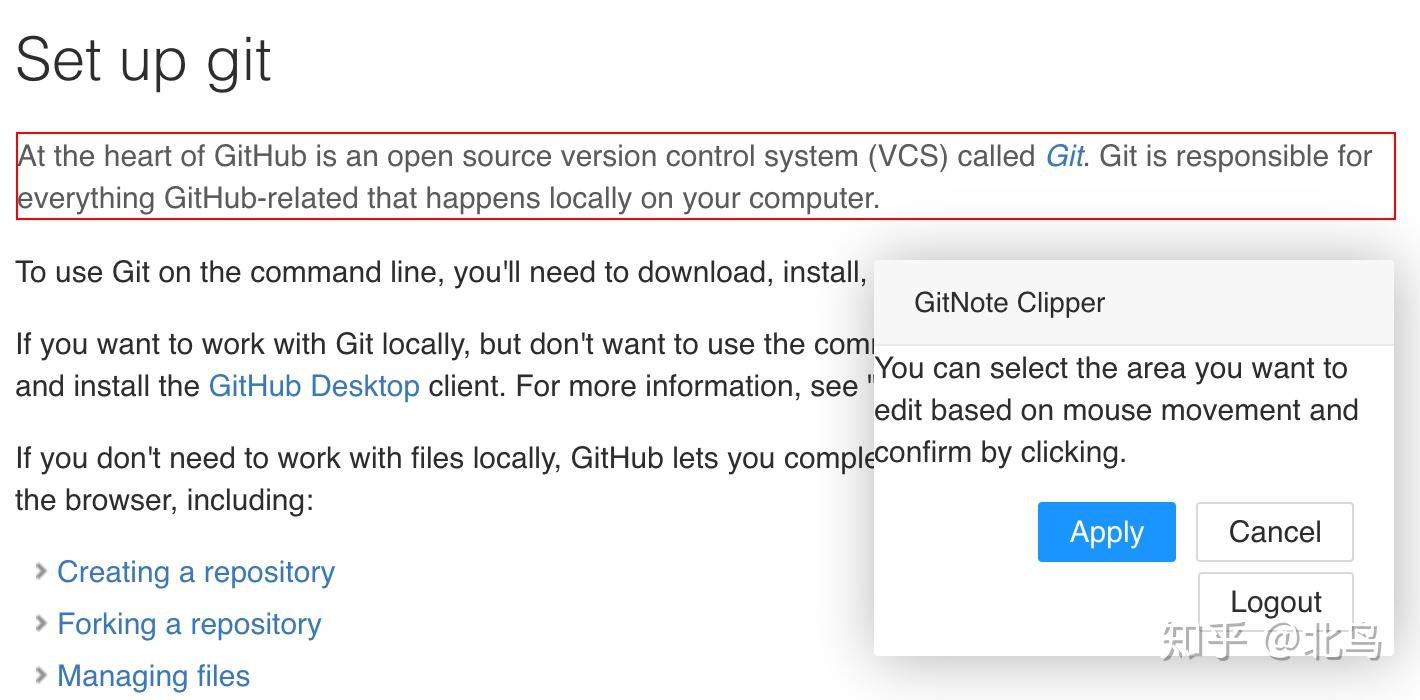Viewport: 1420px width, 700px height.
Task: Select the paragraph starting To use Git
Action: click(440, 272)
